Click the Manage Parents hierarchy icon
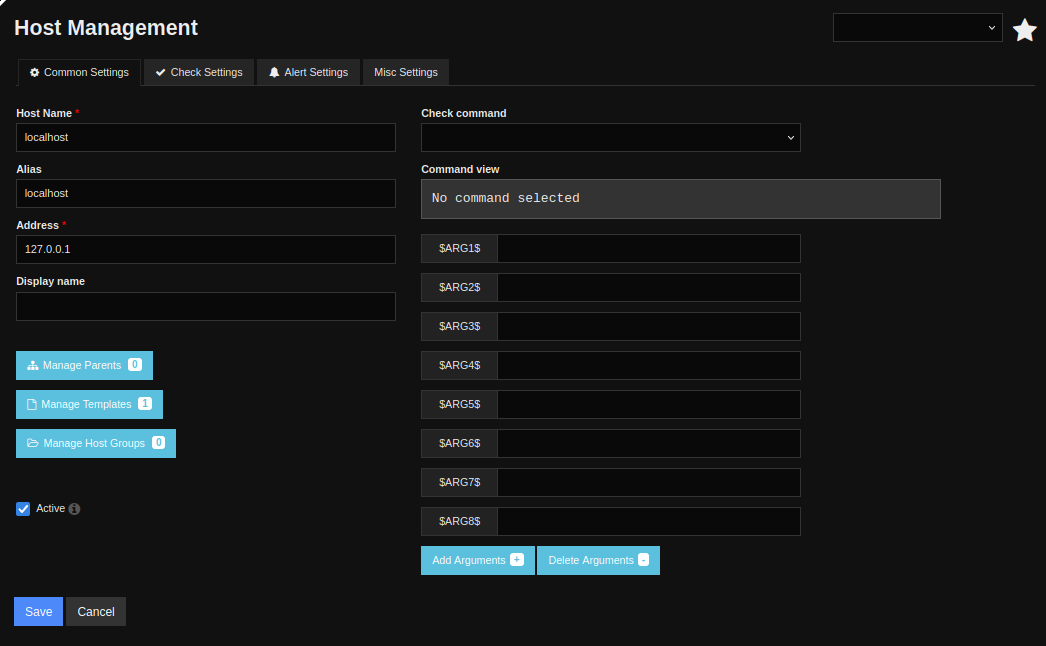This screenshot has width=1046, height=646. 32,366
